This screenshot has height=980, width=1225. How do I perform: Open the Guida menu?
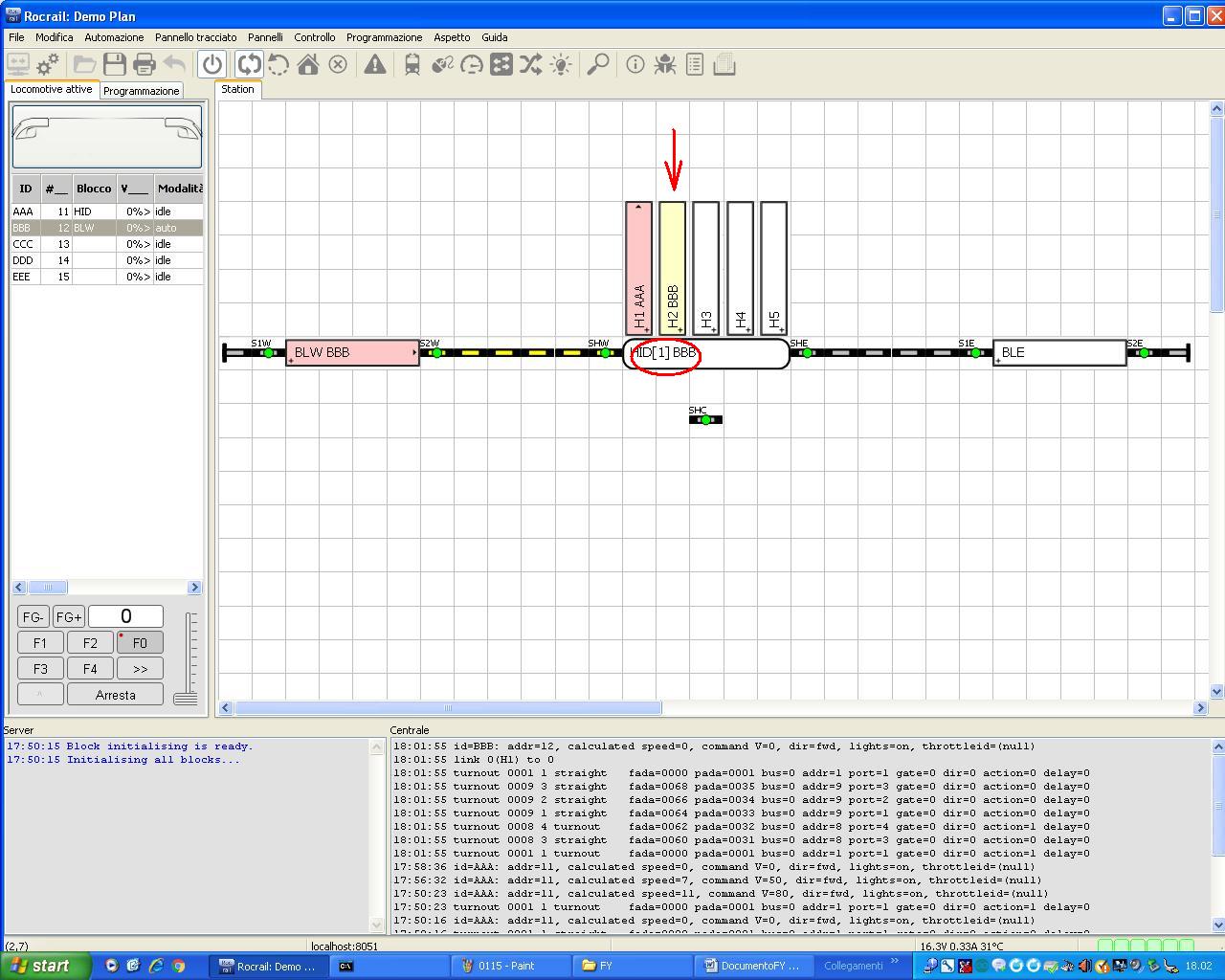tap(495, 37)
